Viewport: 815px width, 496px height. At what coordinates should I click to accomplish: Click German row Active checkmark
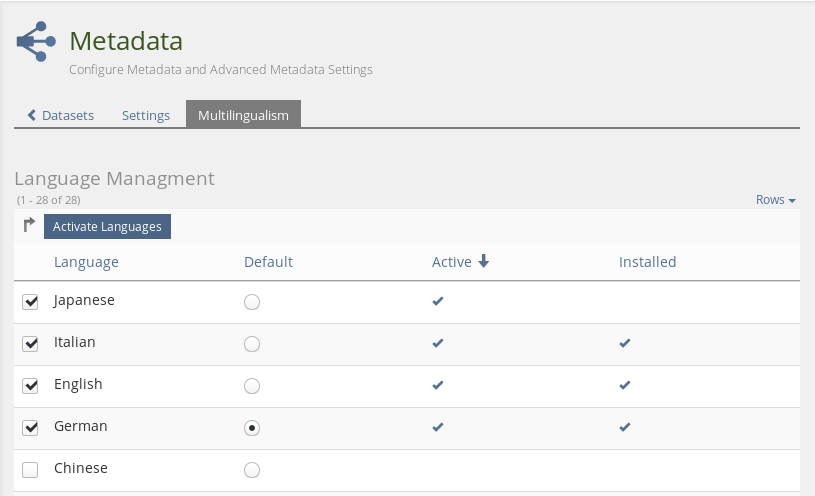pos(437,427)
